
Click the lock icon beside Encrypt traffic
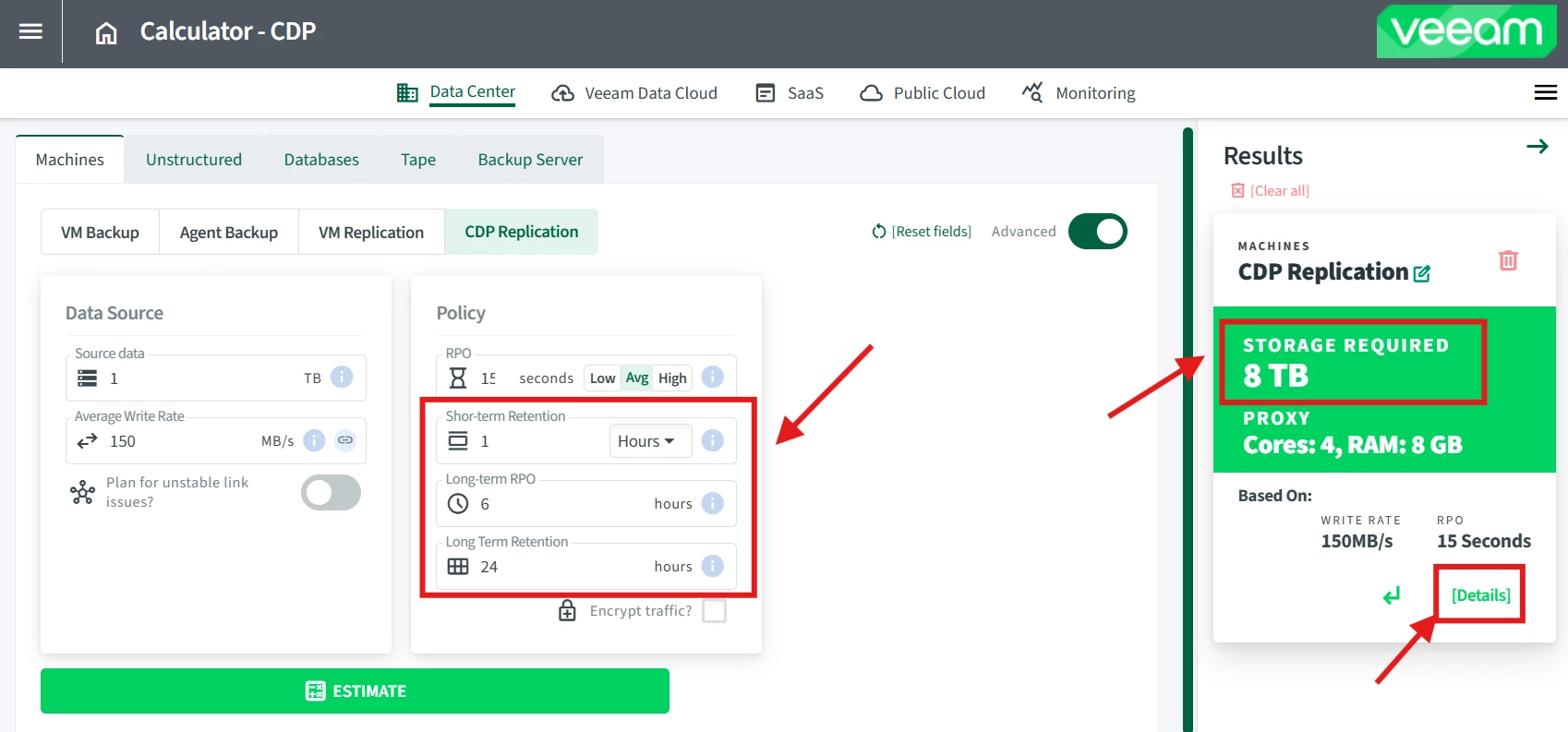point(567,610)
